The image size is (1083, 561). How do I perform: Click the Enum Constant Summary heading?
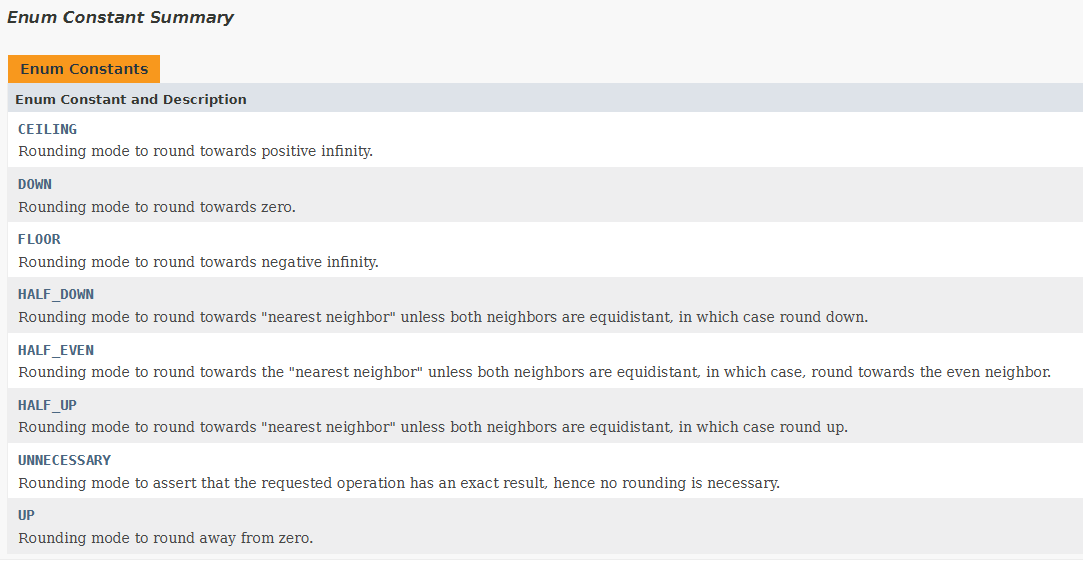pyautogui.click(x=120, y=18)
